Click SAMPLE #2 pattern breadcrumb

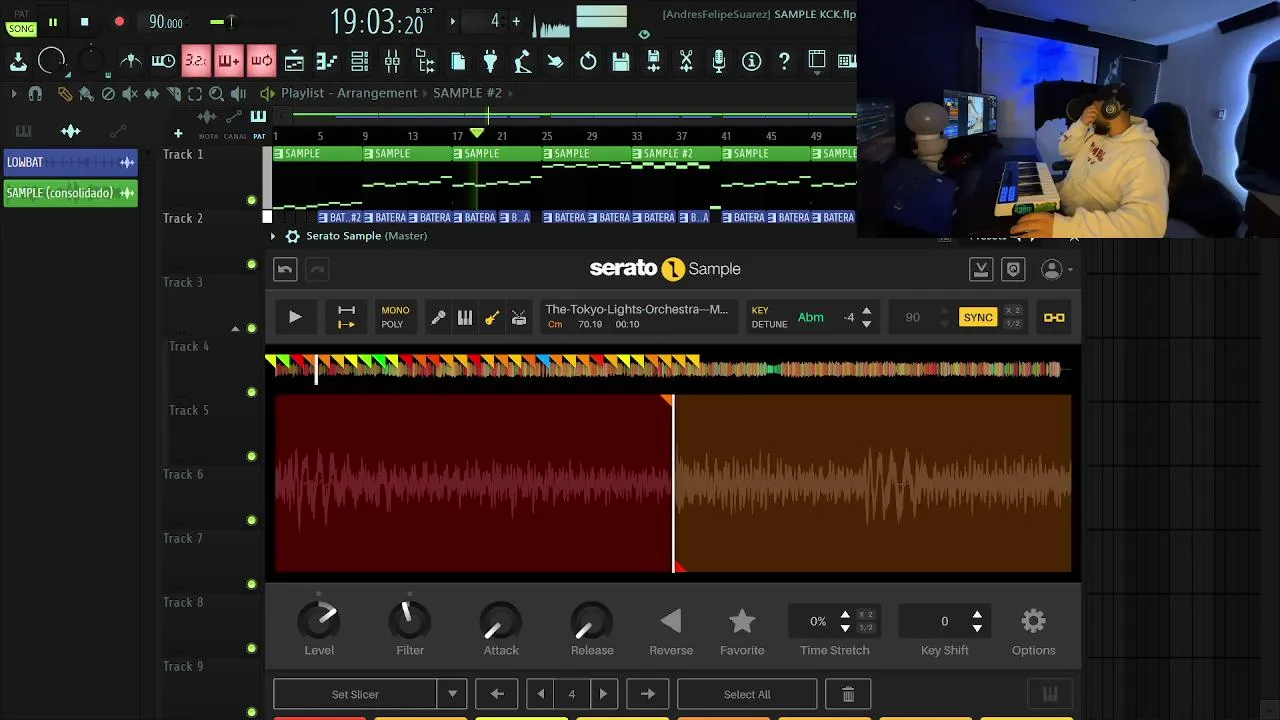point(467,93)
